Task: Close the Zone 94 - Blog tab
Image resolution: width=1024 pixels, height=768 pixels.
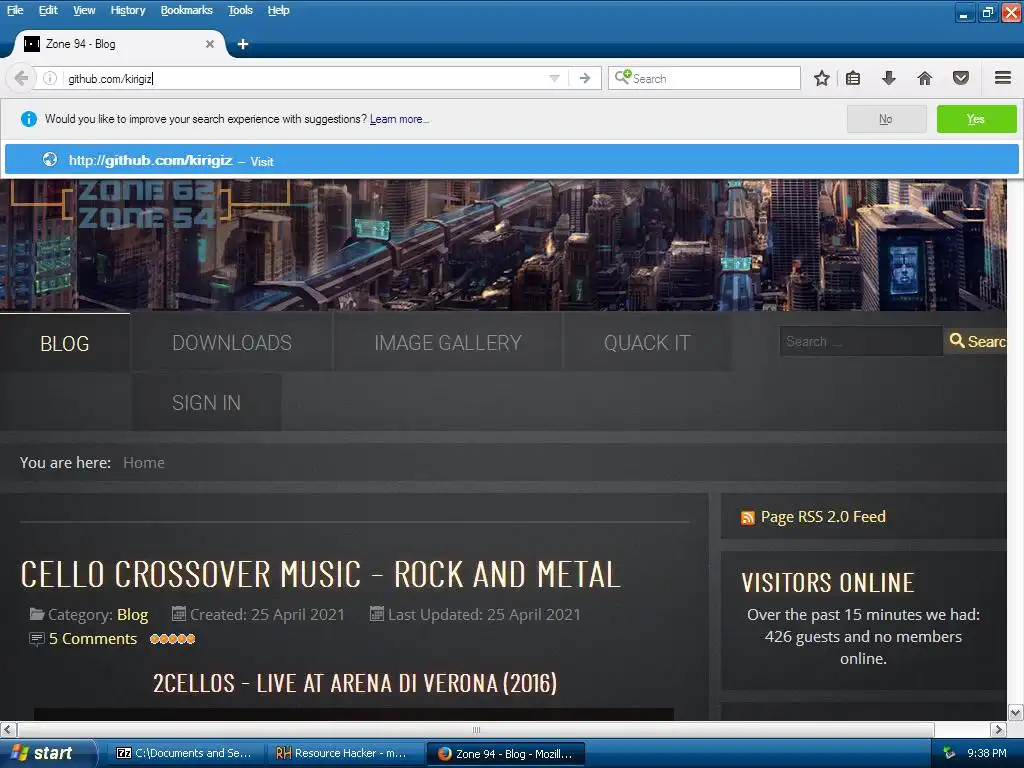Action: tap(210, 44)
